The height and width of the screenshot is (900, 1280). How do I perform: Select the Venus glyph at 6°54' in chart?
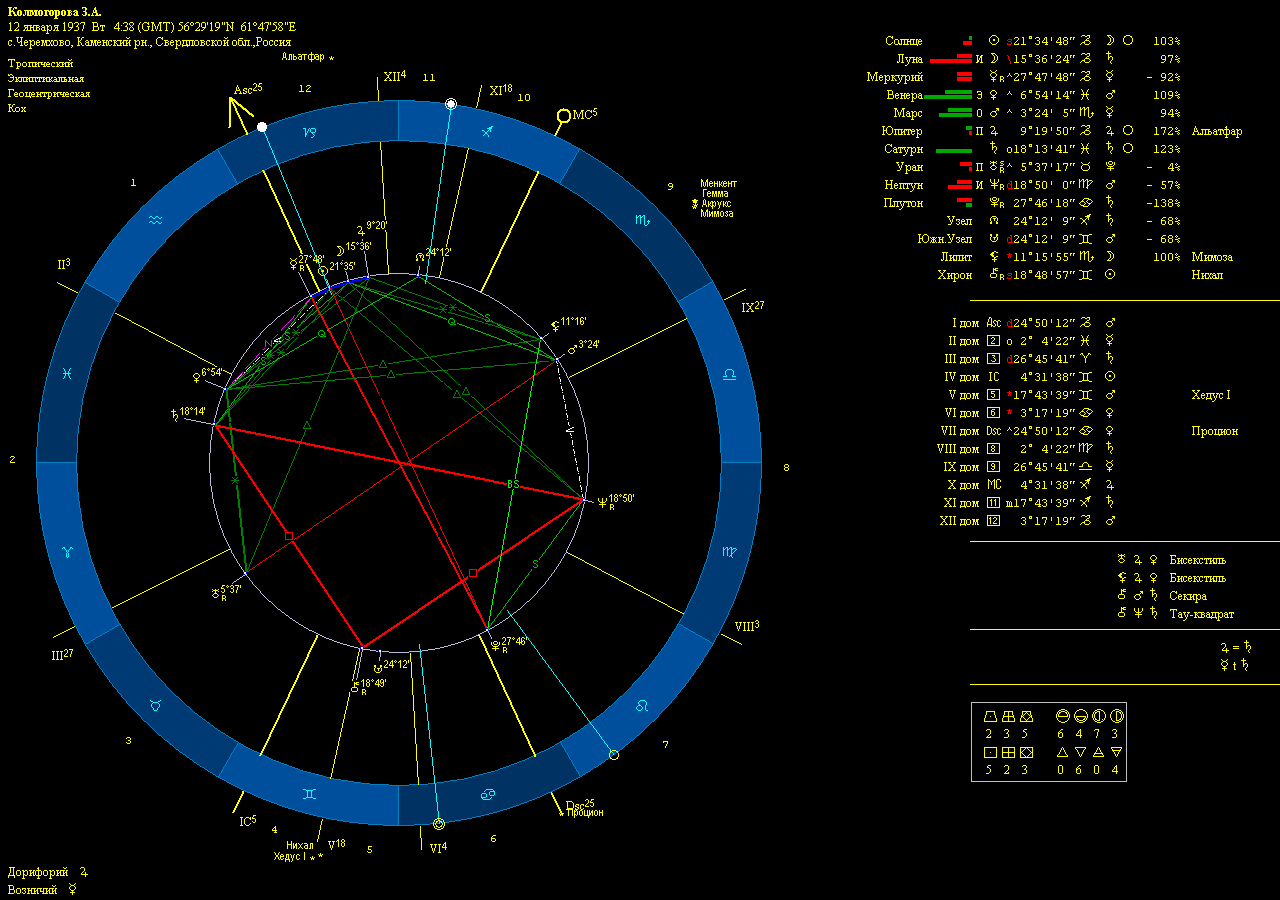[x=195, y=376]
